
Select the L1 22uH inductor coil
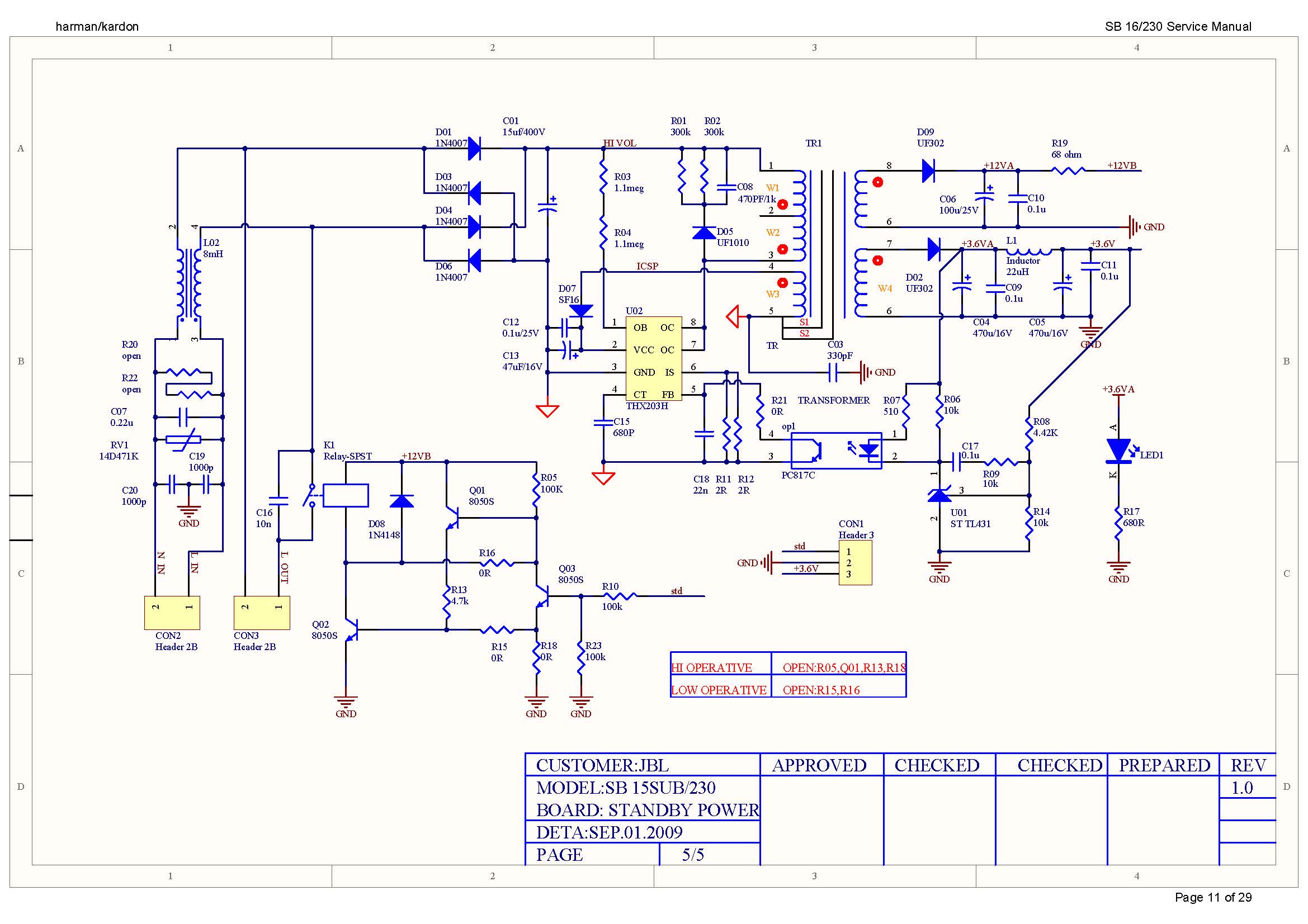click(1028, 251)
